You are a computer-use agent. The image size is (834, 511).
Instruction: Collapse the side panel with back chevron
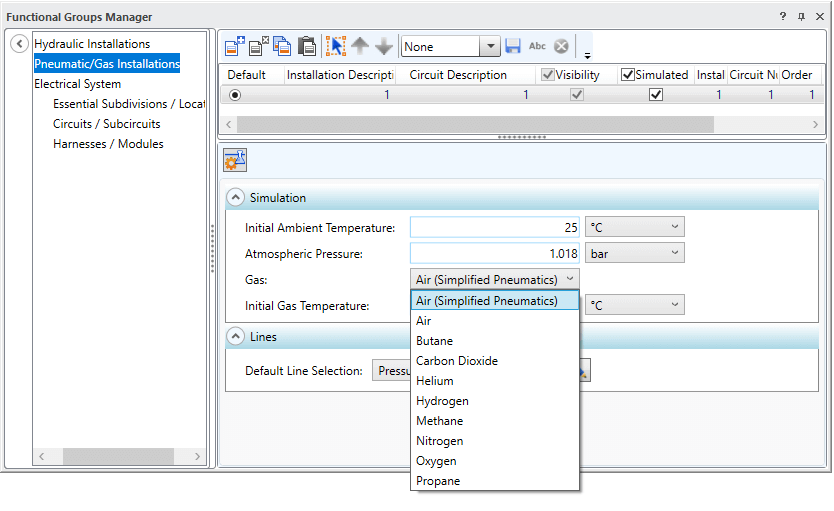pos(19,44)
